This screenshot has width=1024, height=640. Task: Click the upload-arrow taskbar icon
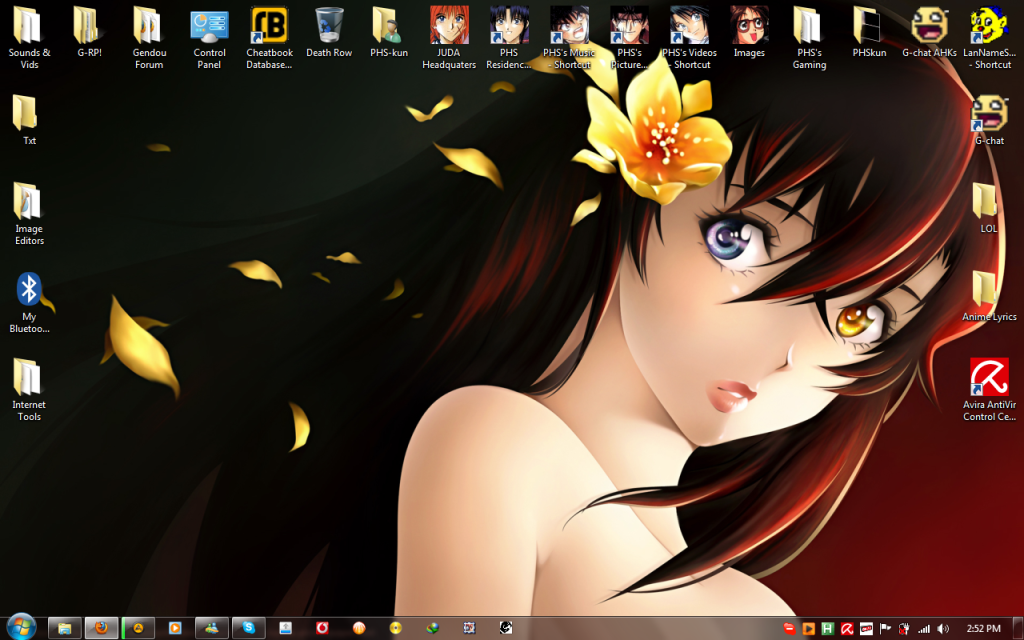285,628
